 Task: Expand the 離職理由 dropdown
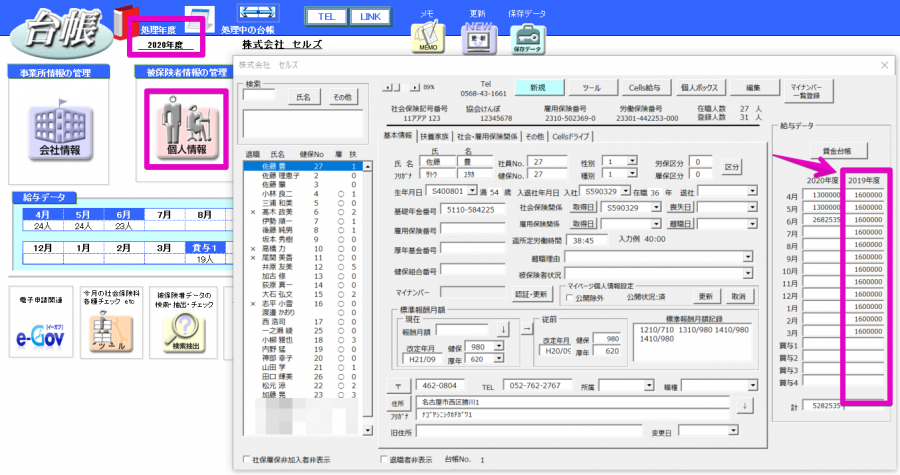tap(747, 257)
